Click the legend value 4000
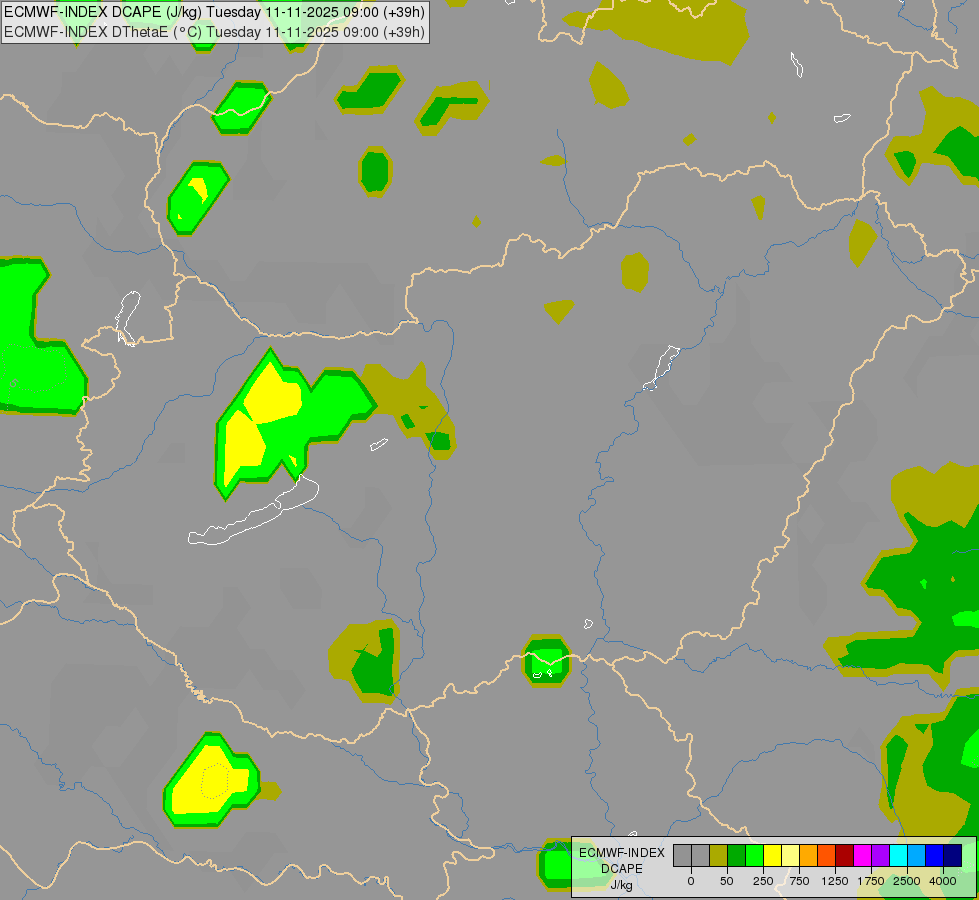979x900 pixels. coord(943,881)
